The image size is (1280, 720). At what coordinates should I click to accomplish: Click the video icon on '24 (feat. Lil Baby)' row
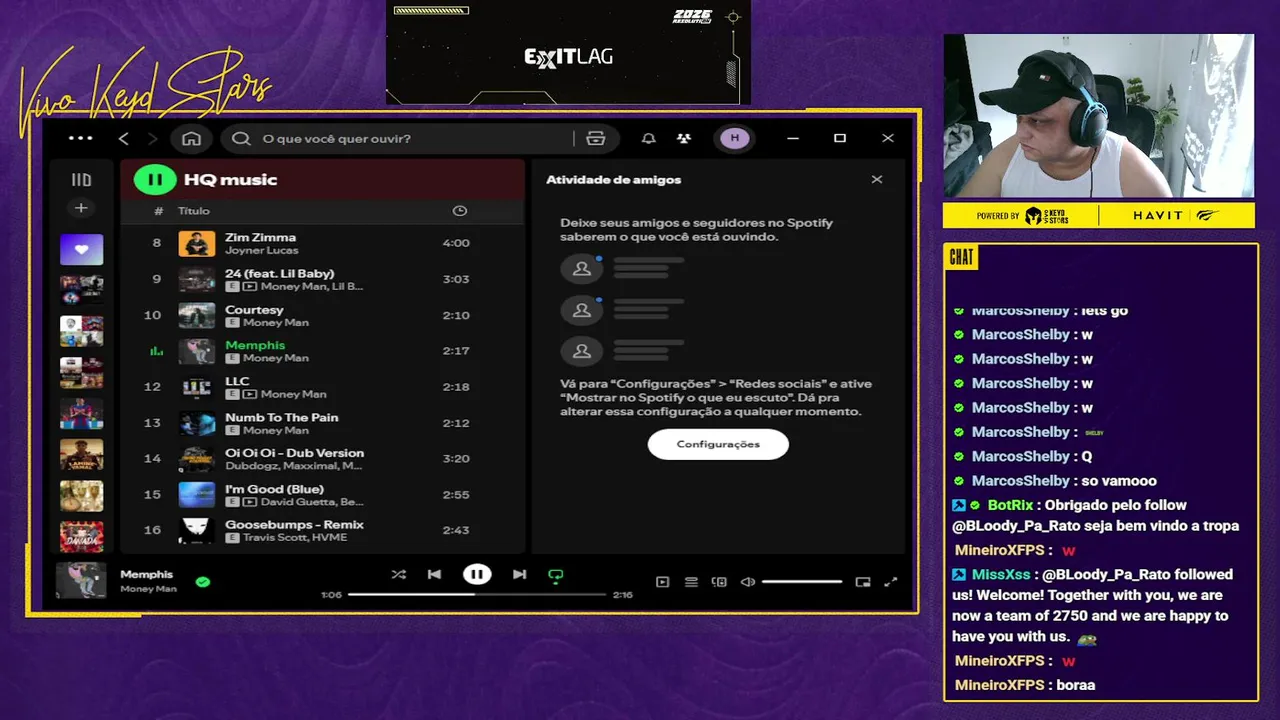[x=250, y=286]
